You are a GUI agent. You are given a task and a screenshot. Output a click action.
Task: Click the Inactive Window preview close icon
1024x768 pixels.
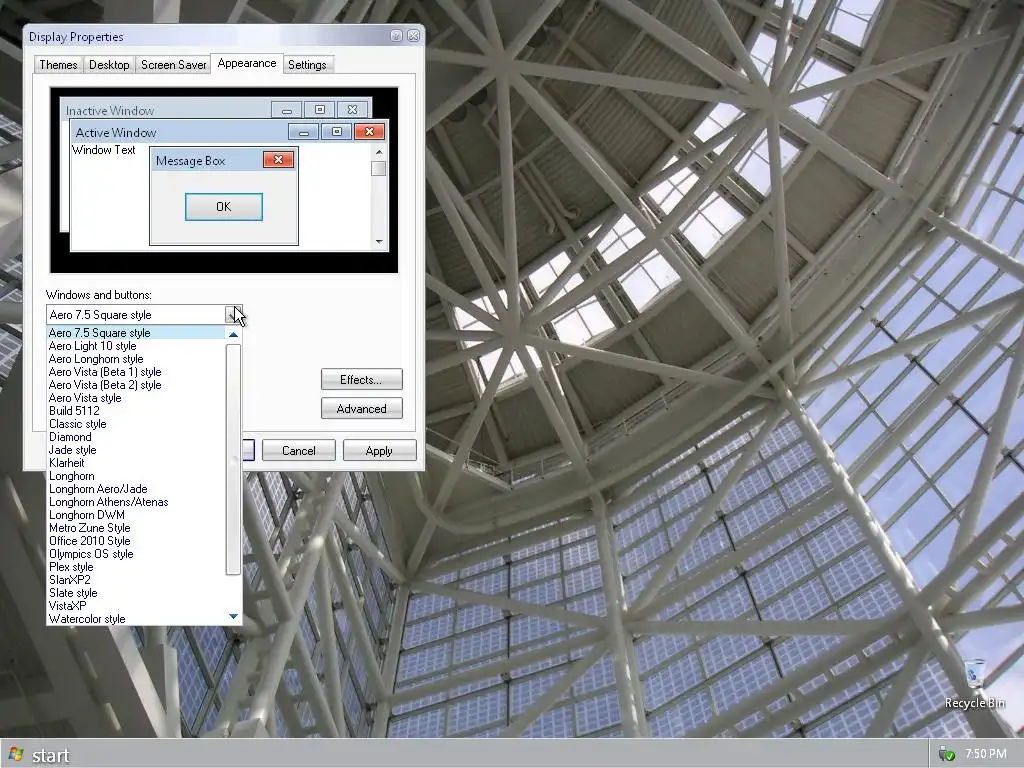tap(352, 110)
